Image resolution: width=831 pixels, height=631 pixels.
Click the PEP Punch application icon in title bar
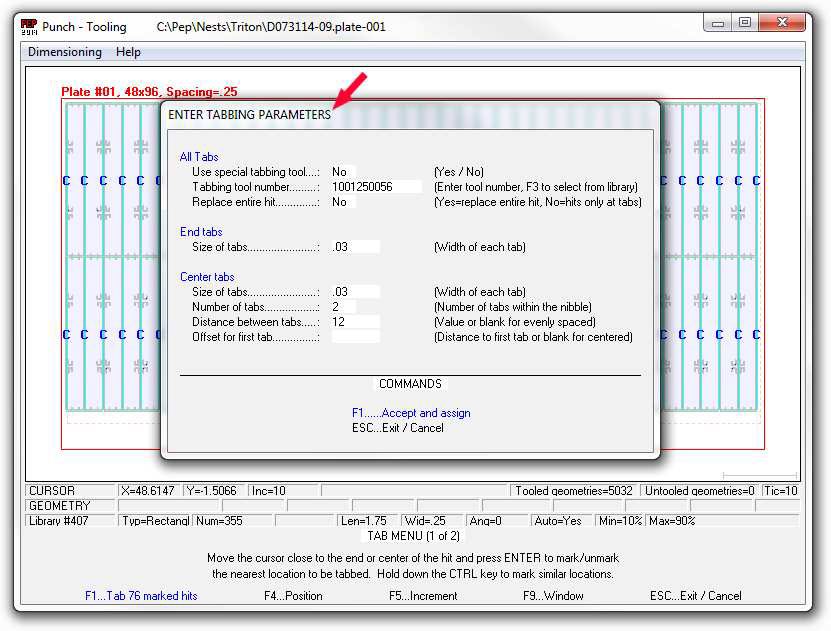click(x=29, y=27)
